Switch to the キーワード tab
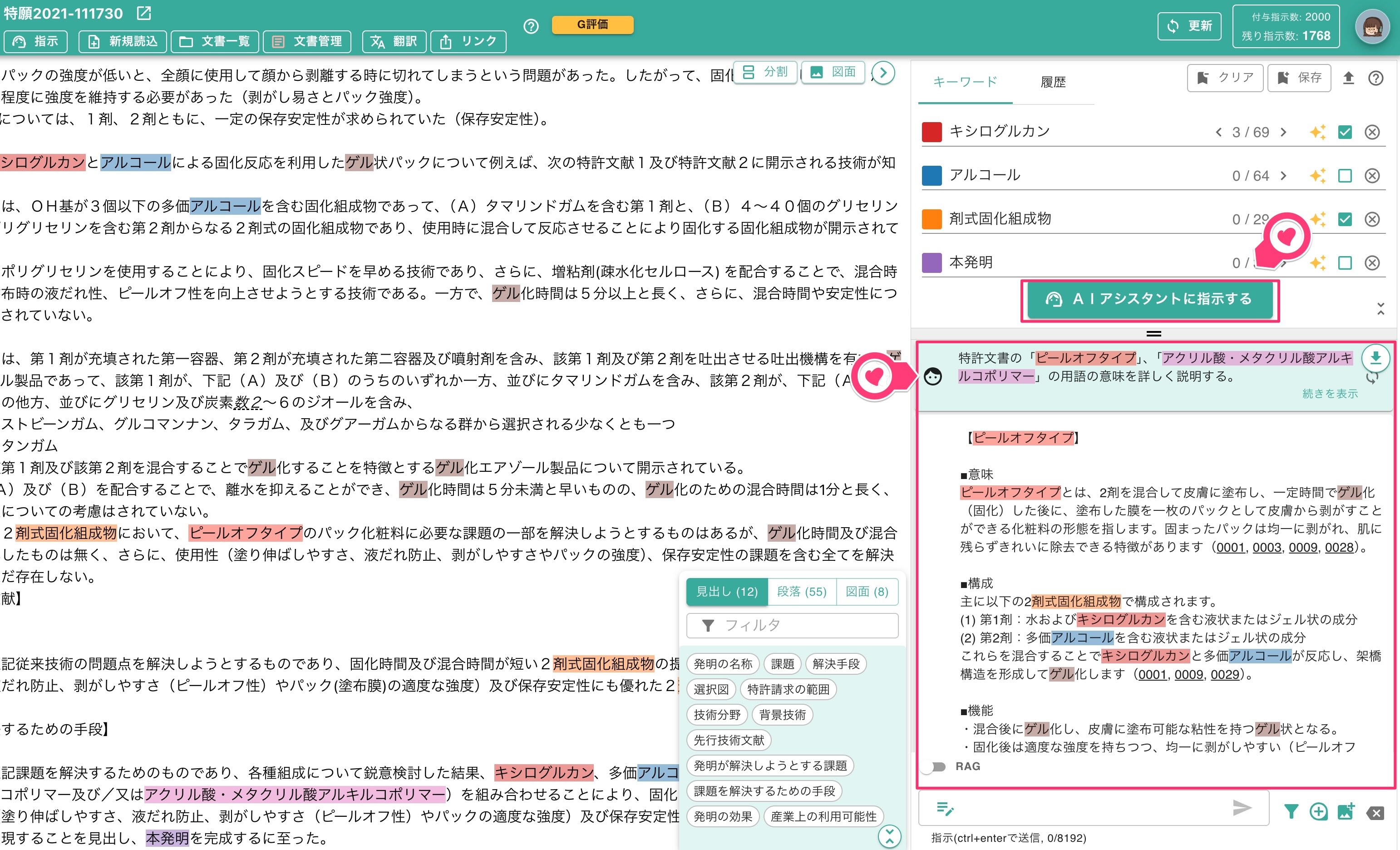 965,82
